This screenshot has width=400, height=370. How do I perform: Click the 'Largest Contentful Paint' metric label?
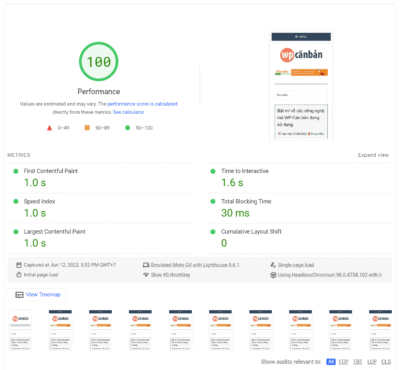click(x=55, y=232)
